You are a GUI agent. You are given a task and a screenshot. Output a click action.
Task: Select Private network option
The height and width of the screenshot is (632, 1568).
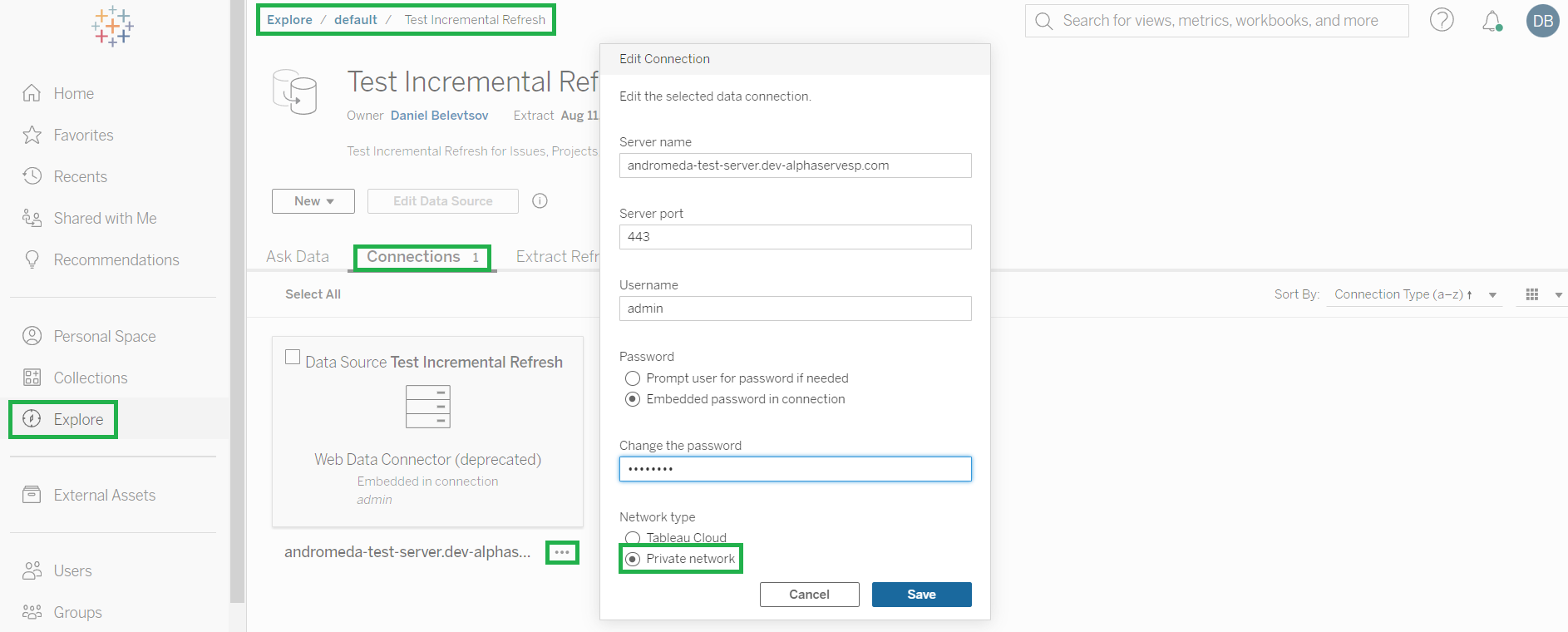point(633,559)
